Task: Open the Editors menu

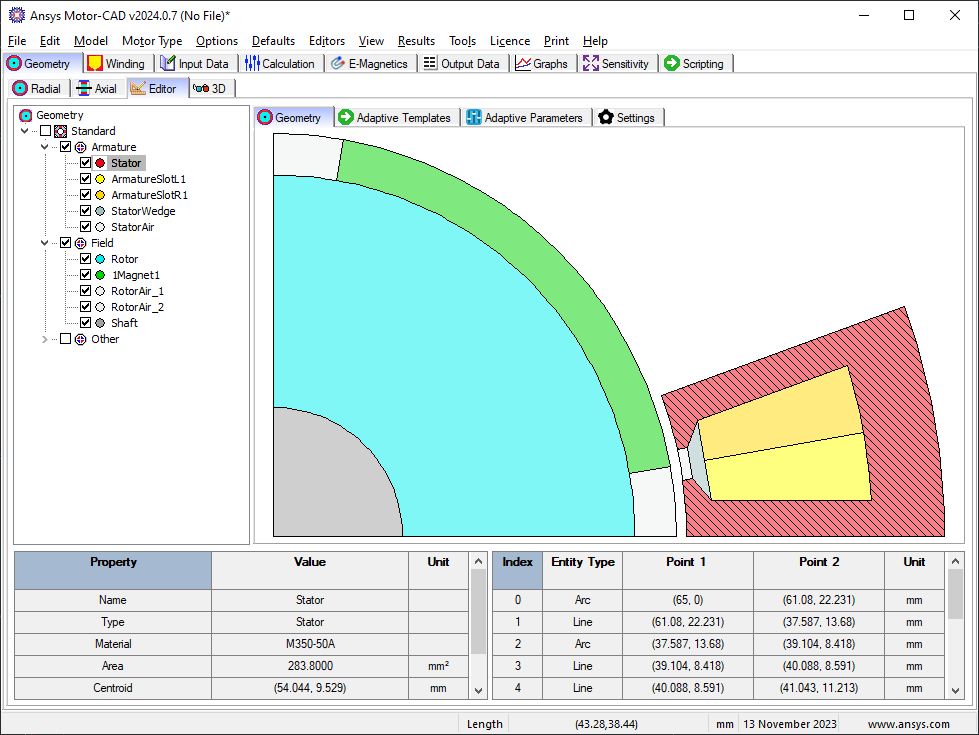Action: 327,41
